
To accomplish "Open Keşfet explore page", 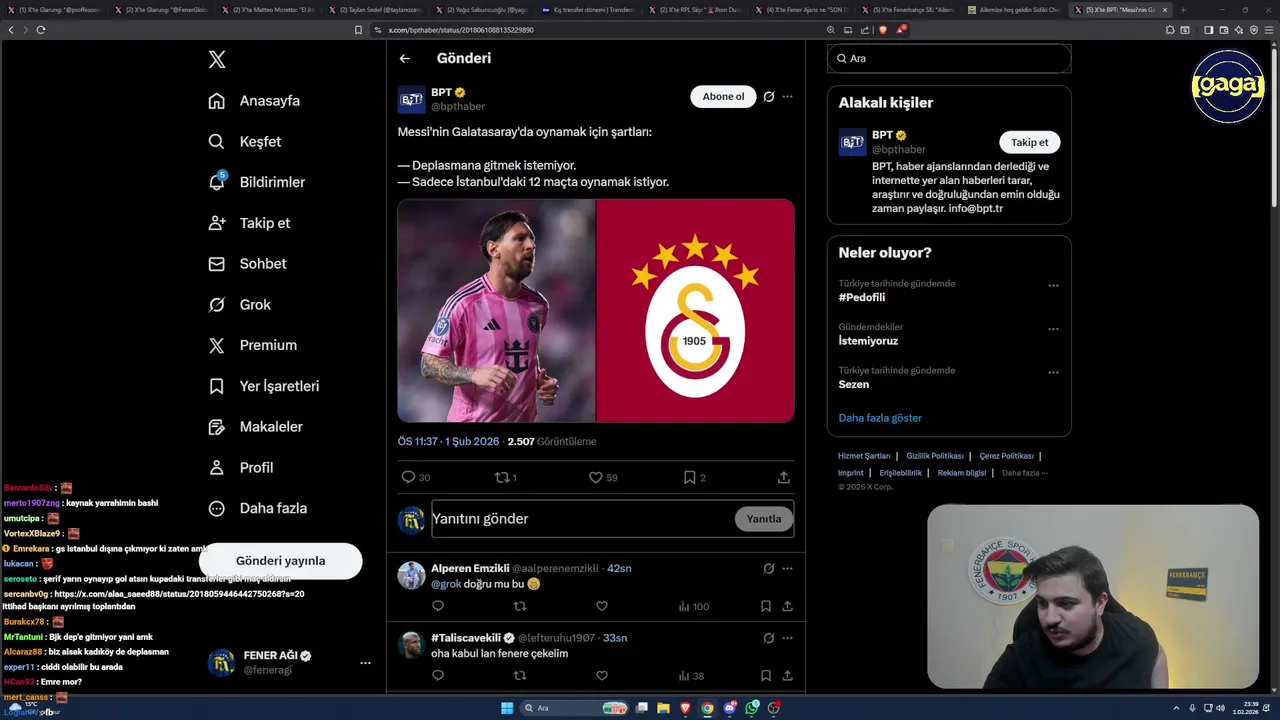I will (244, 142).
